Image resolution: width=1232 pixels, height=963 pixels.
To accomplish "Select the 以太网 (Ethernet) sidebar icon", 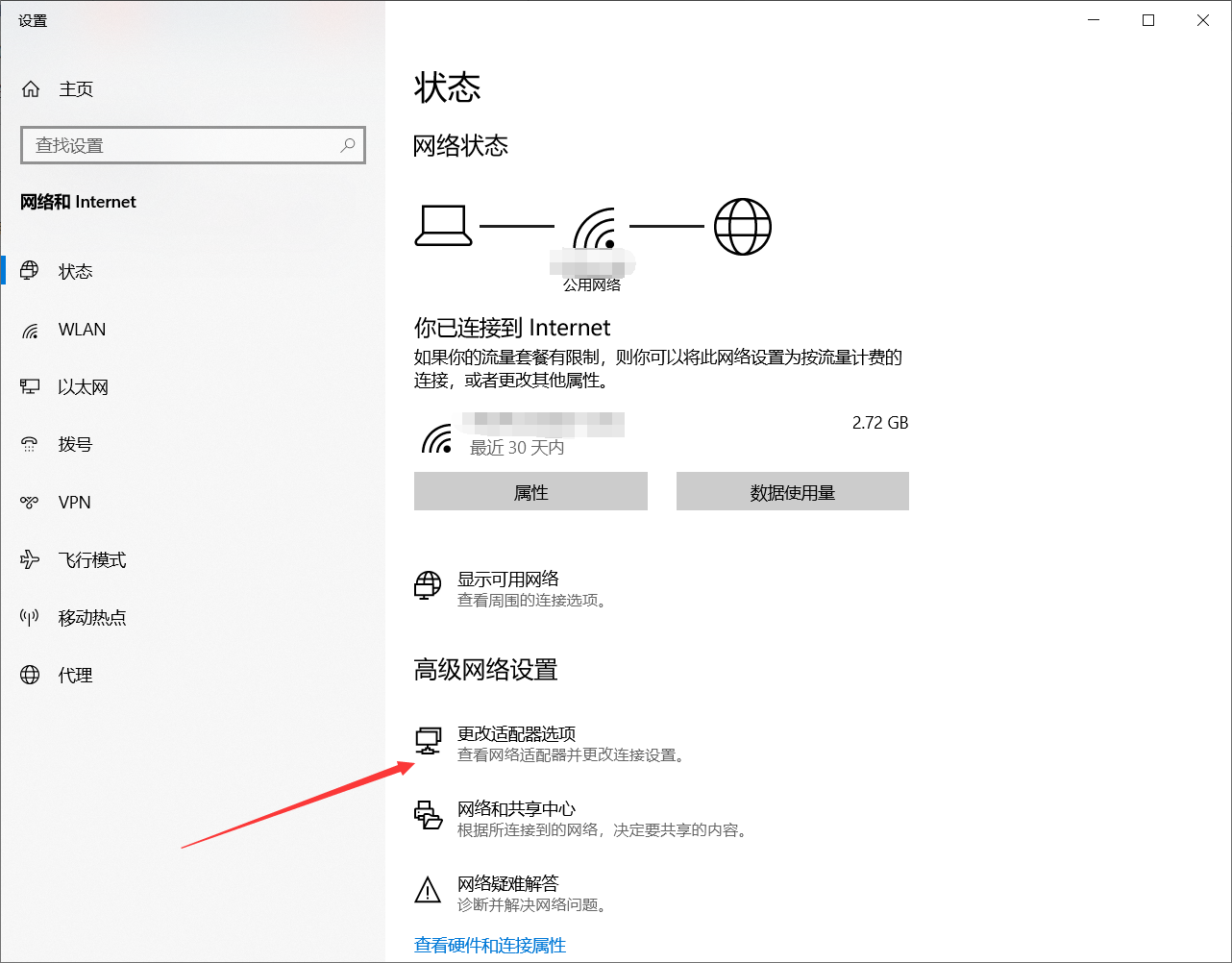I will point(29,386).
